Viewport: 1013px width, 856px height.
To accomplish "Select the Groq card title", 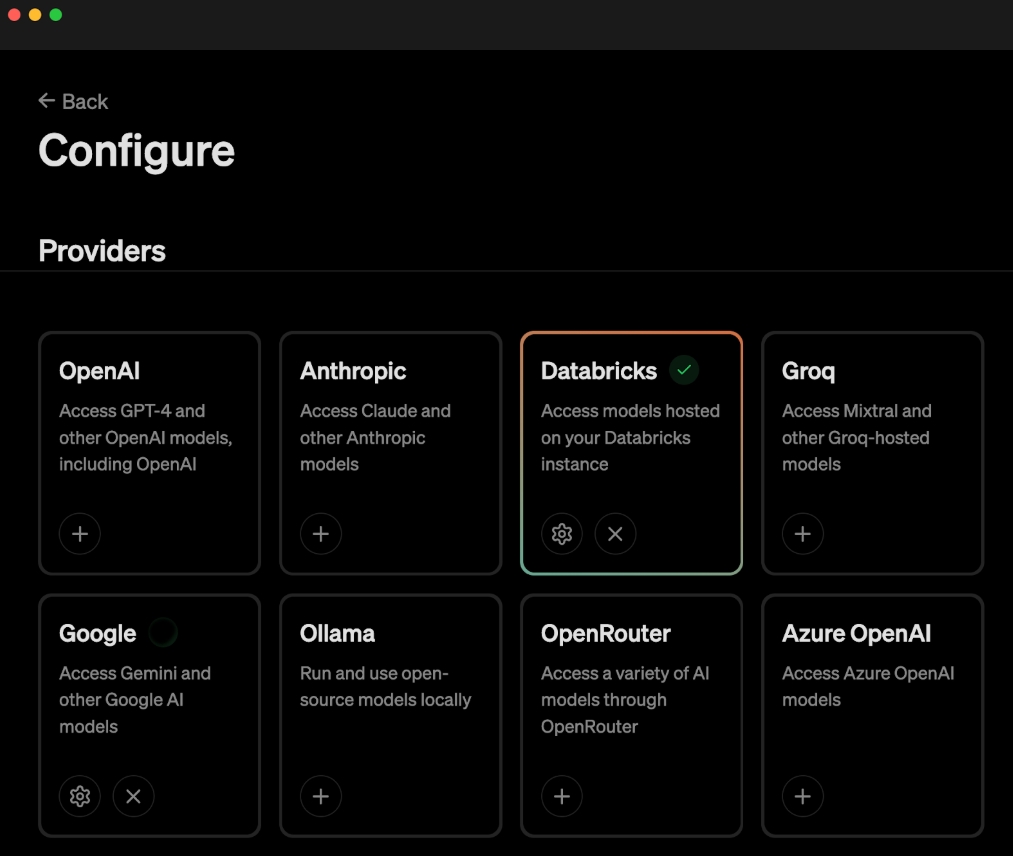I will click(809, 371).
